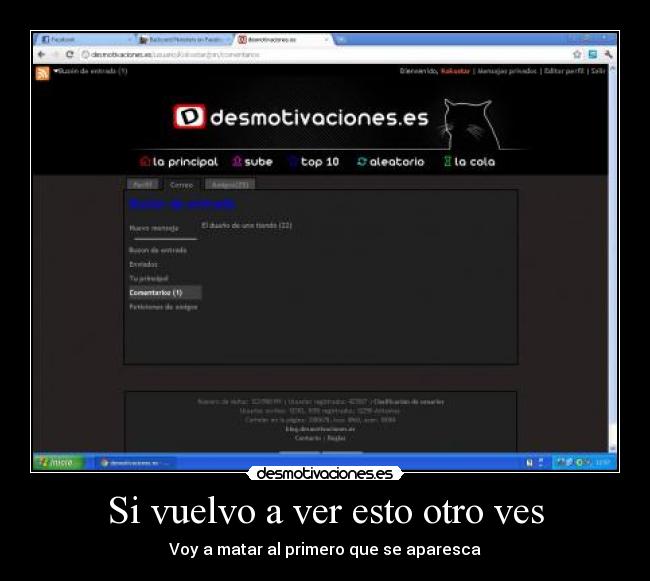The height and width of the screenshot is (581, 650).
Task: Click Nuevo mensaje in the sidebar
Action: click(x=154, y=228)
